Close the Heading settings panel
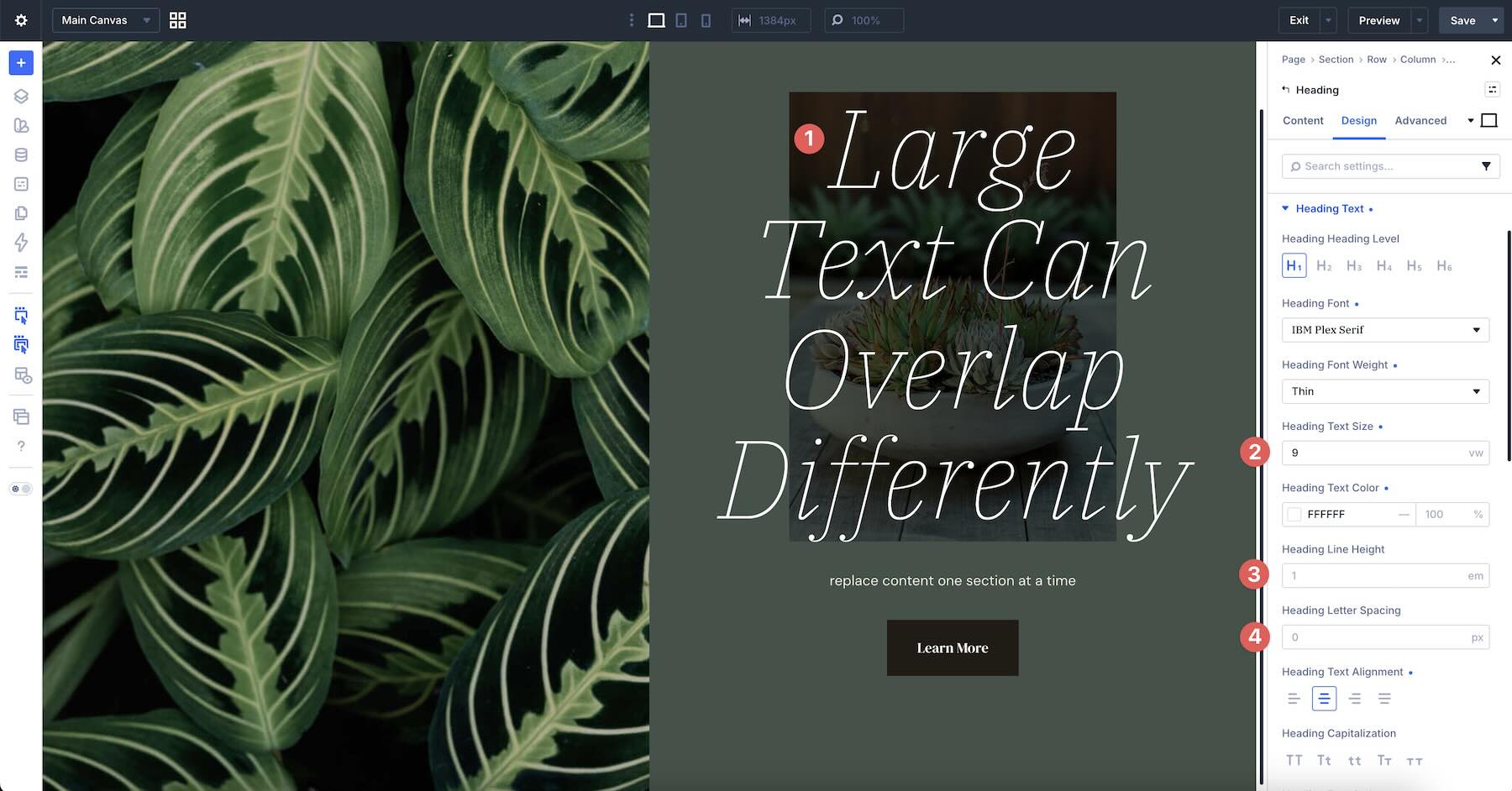 1495,60
